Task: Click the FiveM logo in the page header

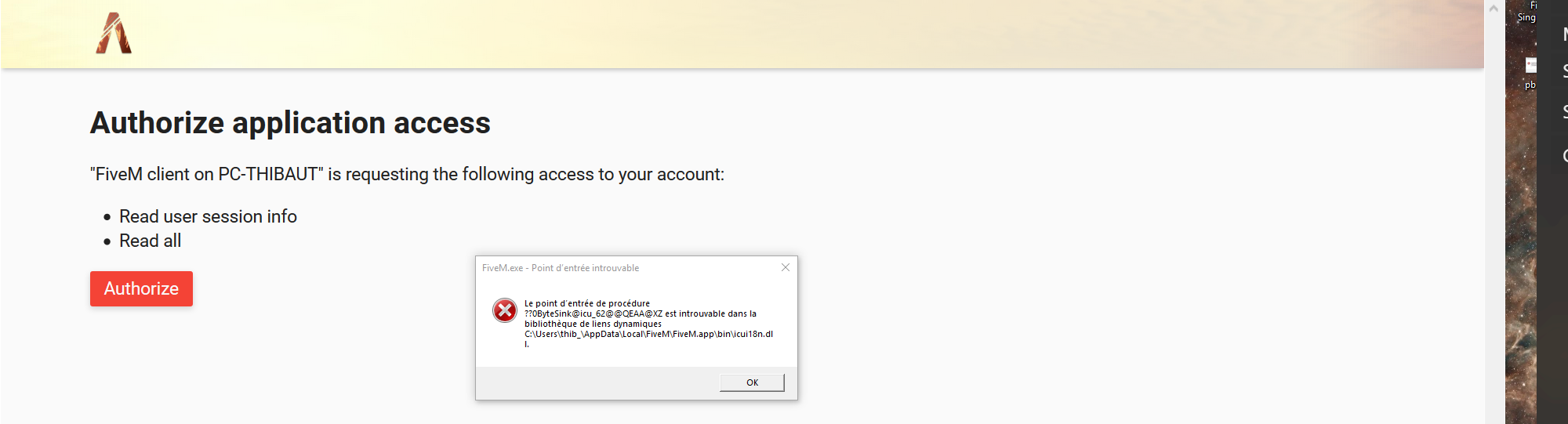Action: [114, 33]
